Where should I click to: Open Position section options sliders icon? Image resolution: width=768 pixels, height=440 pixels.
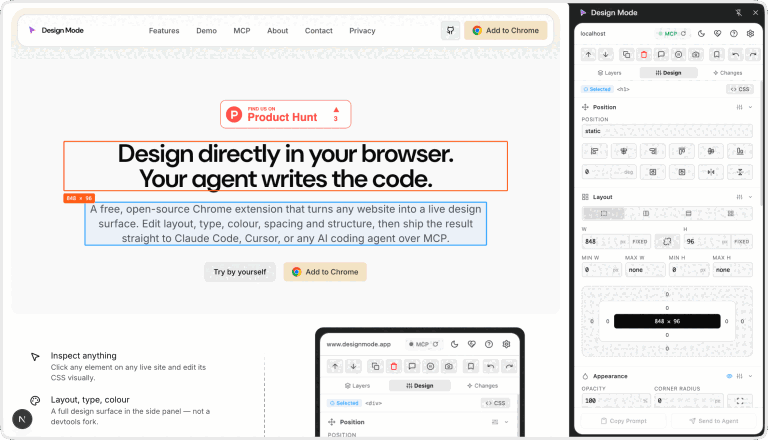coord(740,107)
